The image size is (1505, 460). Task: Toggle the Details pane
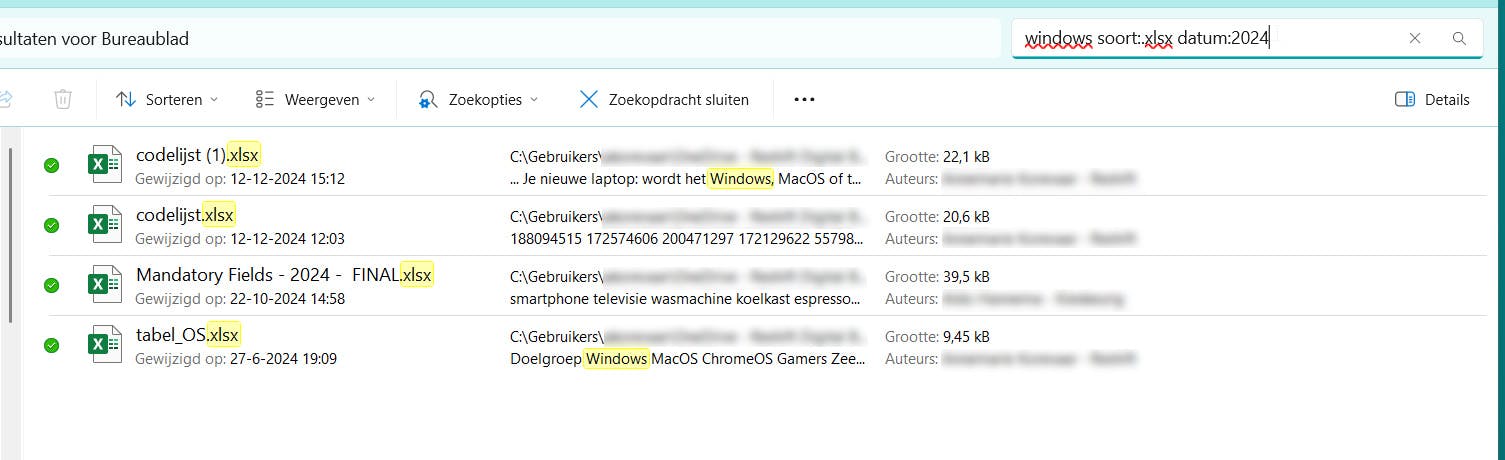[x=1432, y=99]
